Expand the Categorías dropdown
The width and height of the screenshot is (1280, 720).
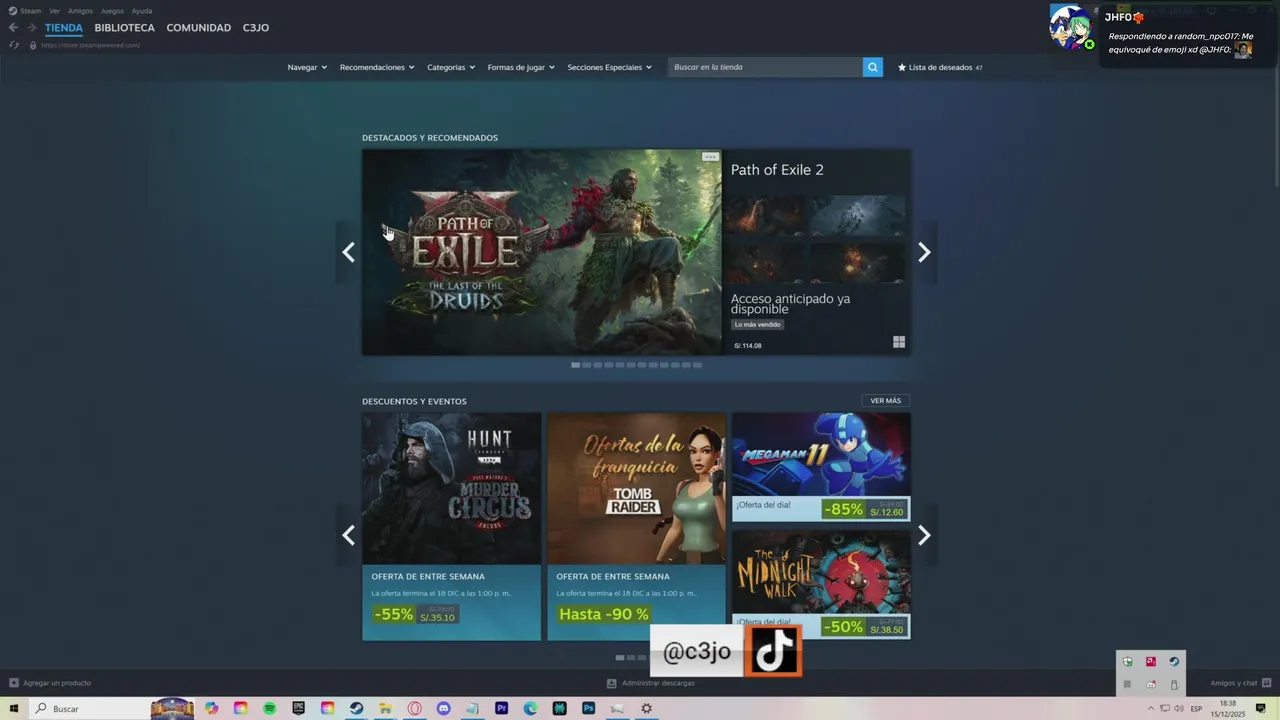point(451,67)
